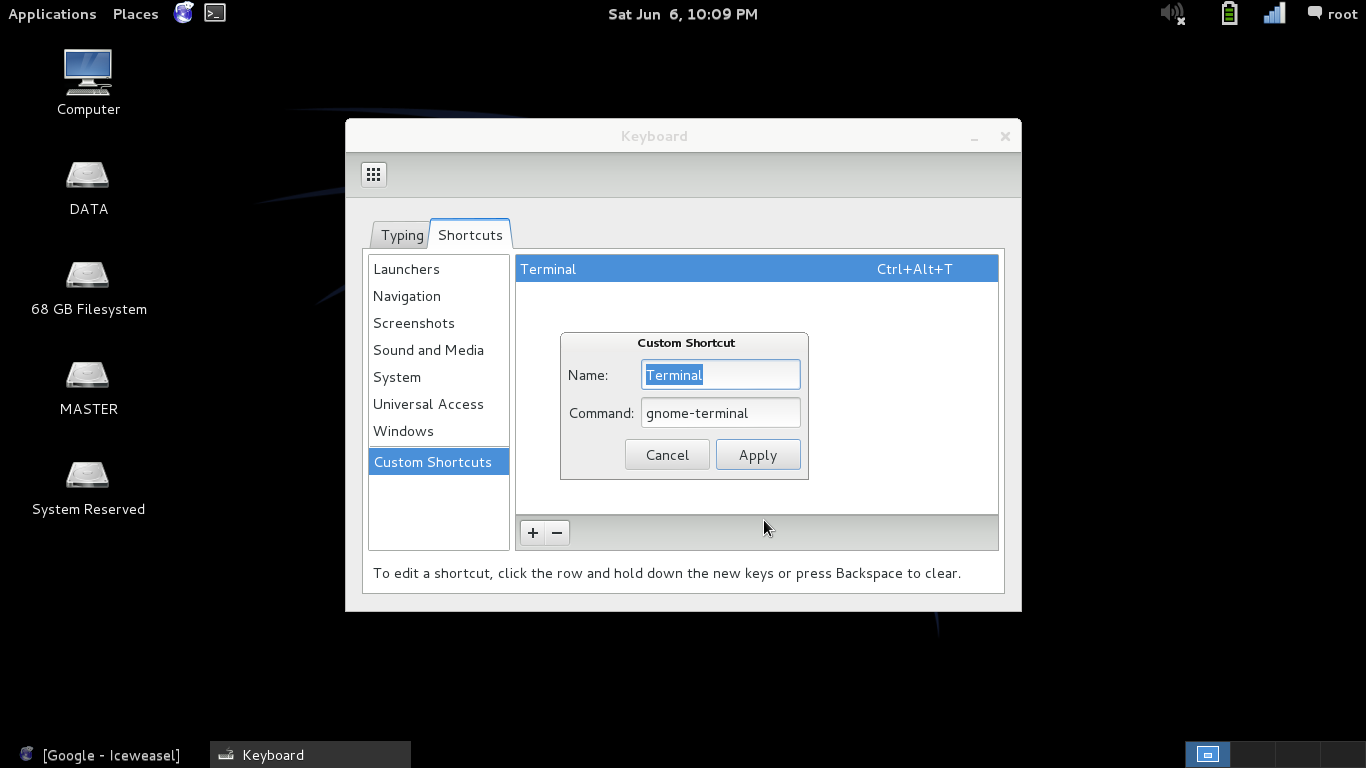Screen dimensions: 1366x768
Task: Remove the selected shortcut with the minus button
Action: (556, 532)
